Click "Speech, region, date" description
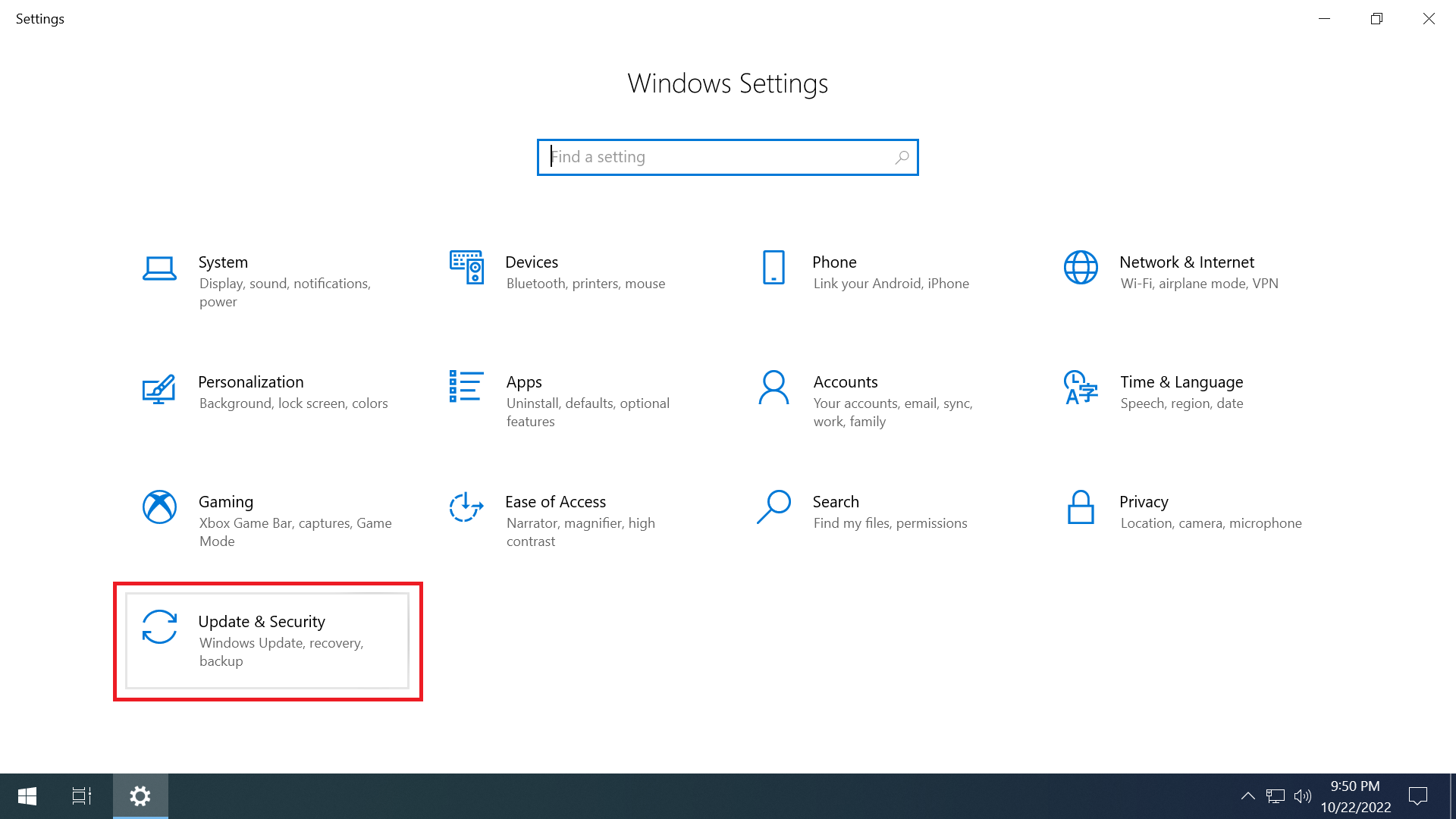The width and height of the screenshot is (1456, 819). click(1181, 403)
